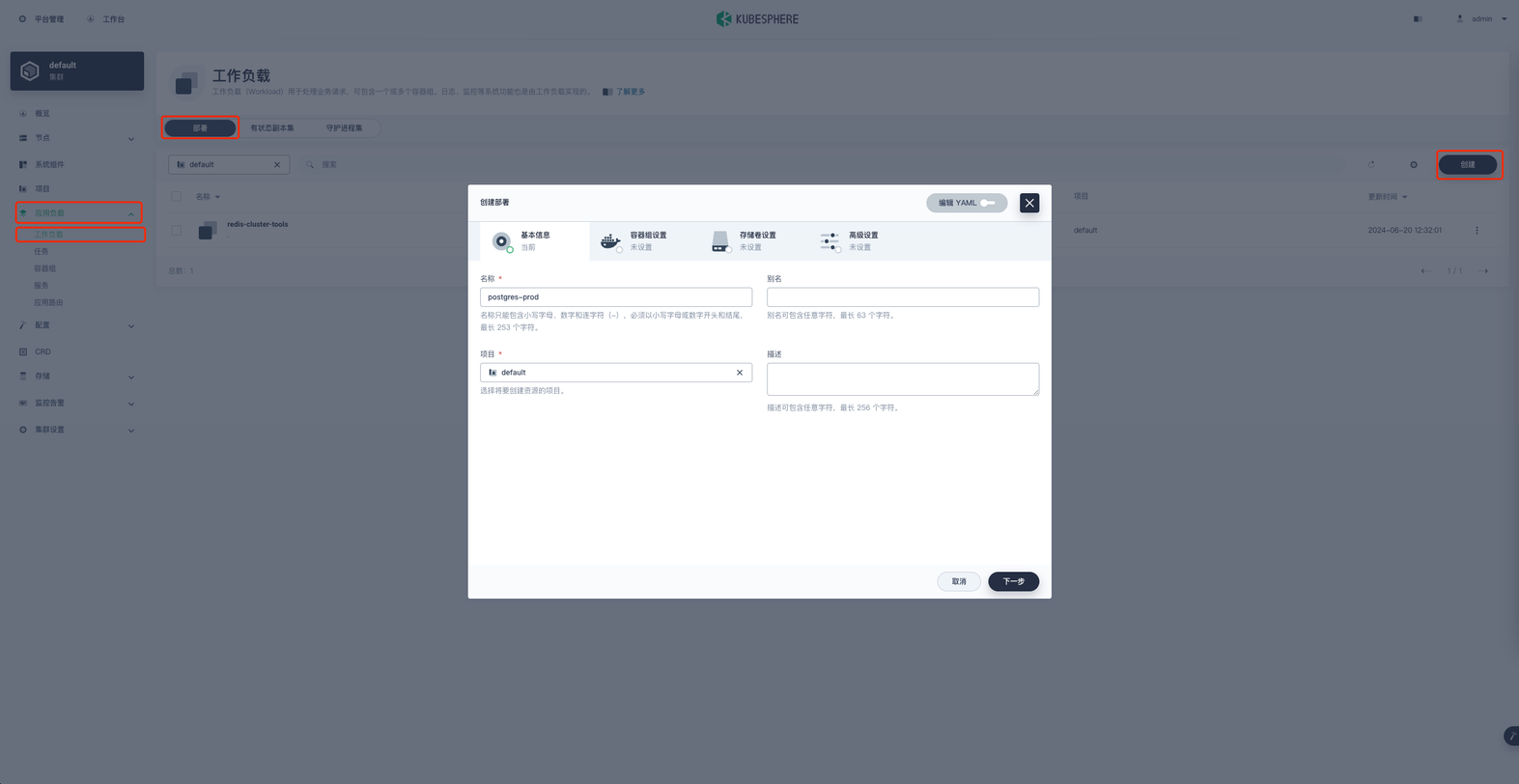
Task: Sort by 更新时间 column
Action: [1388, 197]
